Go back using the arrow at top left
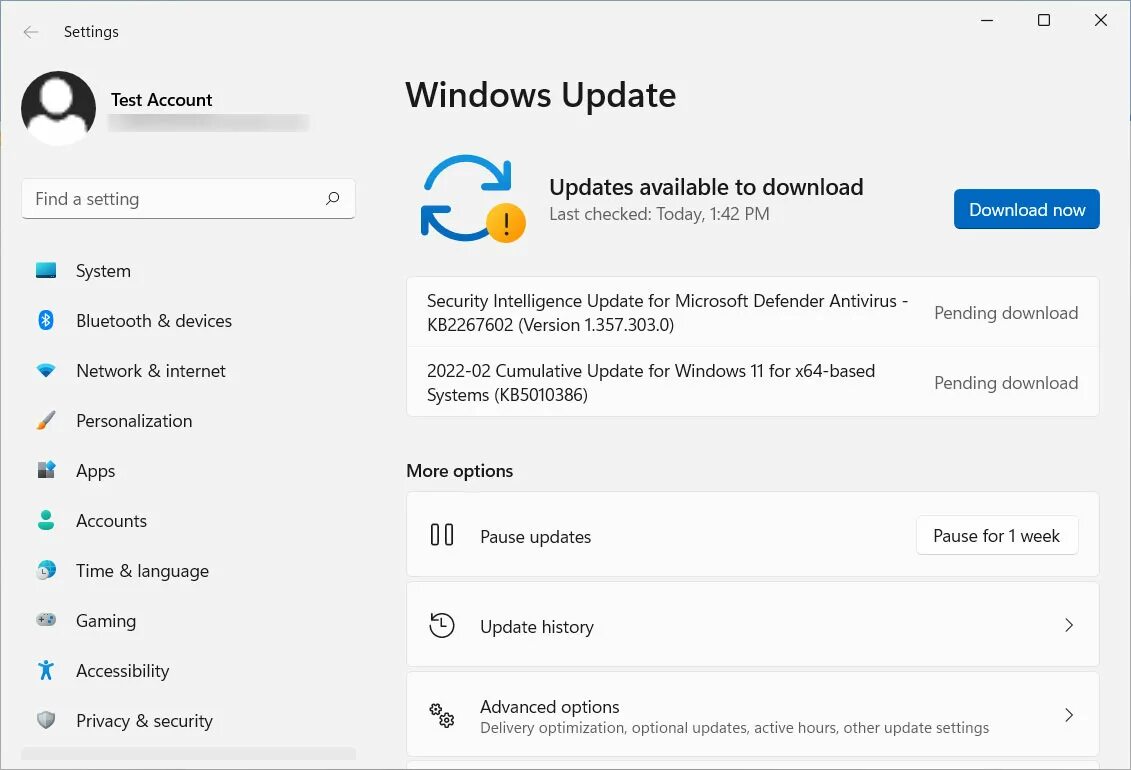This screenshot has height=770, width=1131. (x=30, y=31)
